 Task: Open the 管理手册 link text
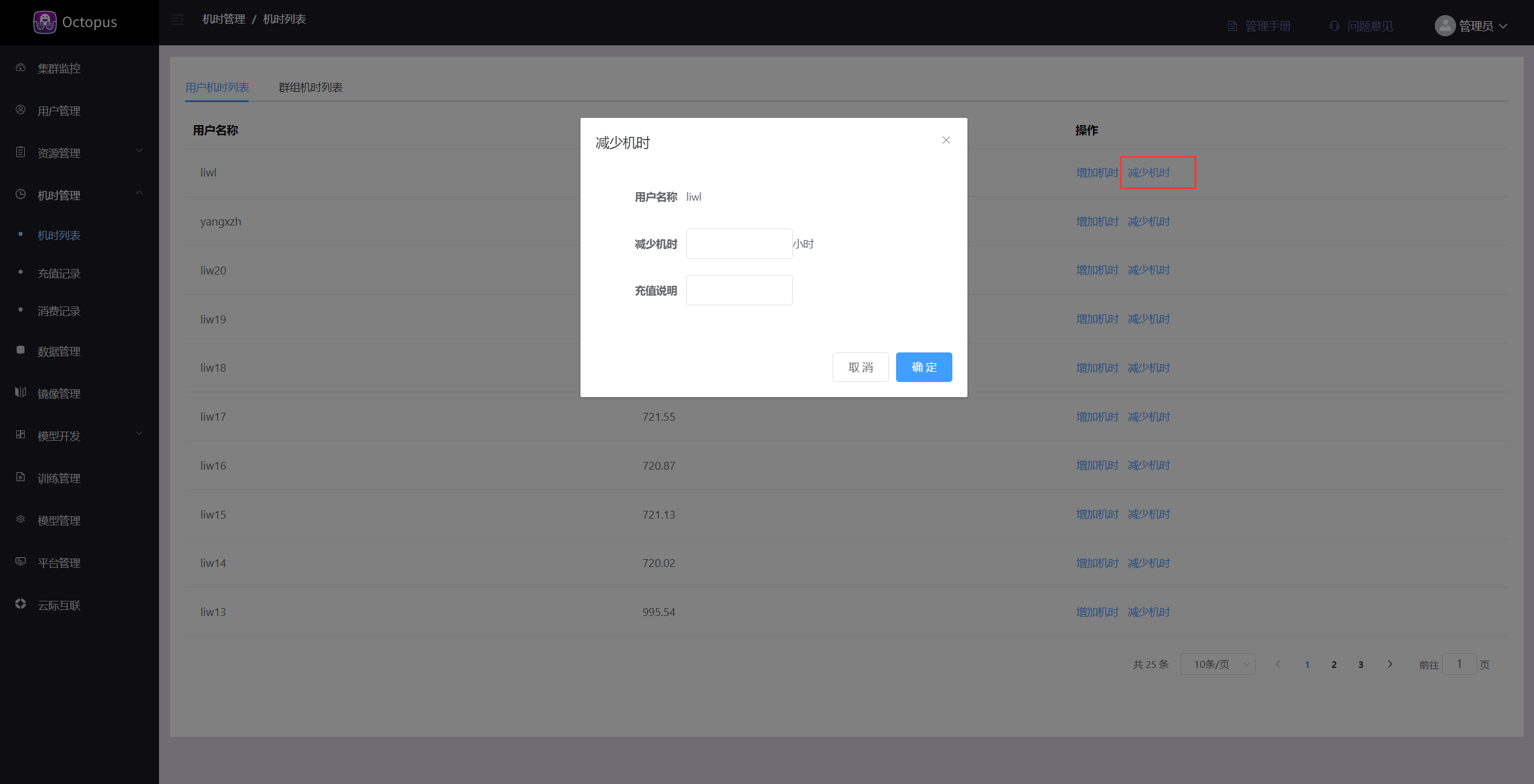click(x=1268, y=26)
